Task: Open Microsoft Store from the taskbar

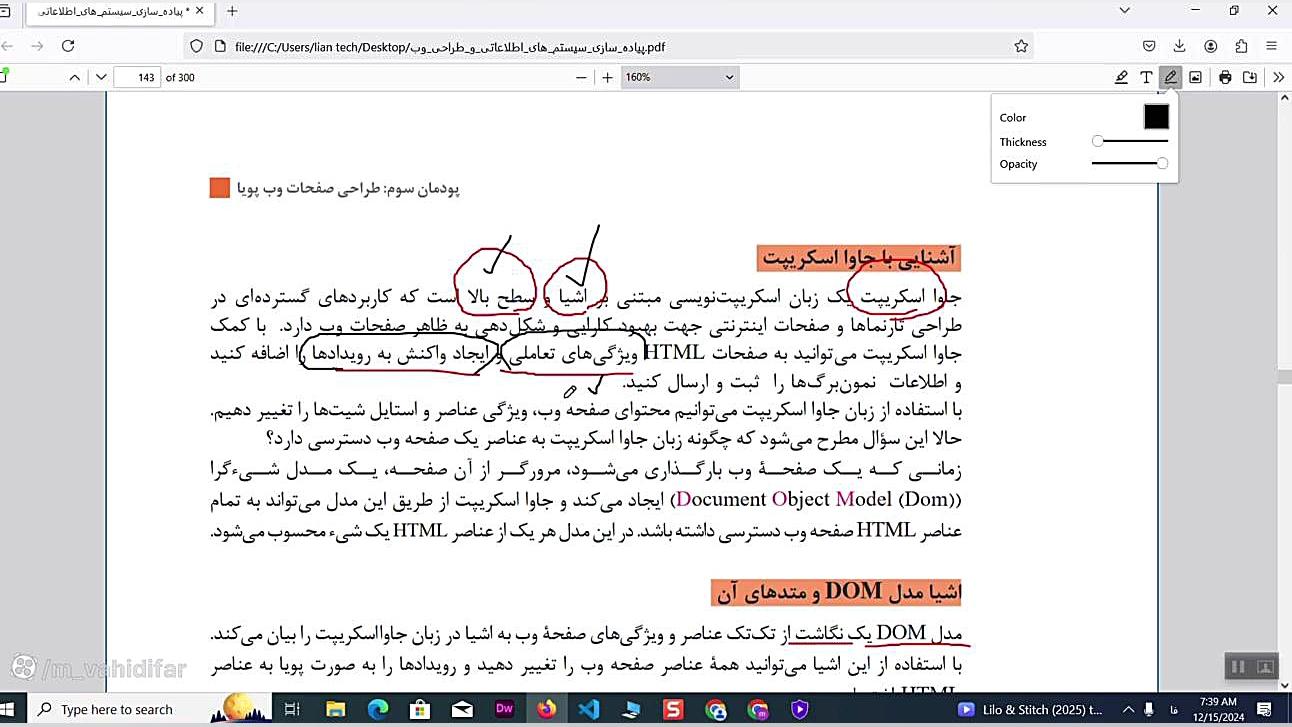Action: click(x=420, y=710)
